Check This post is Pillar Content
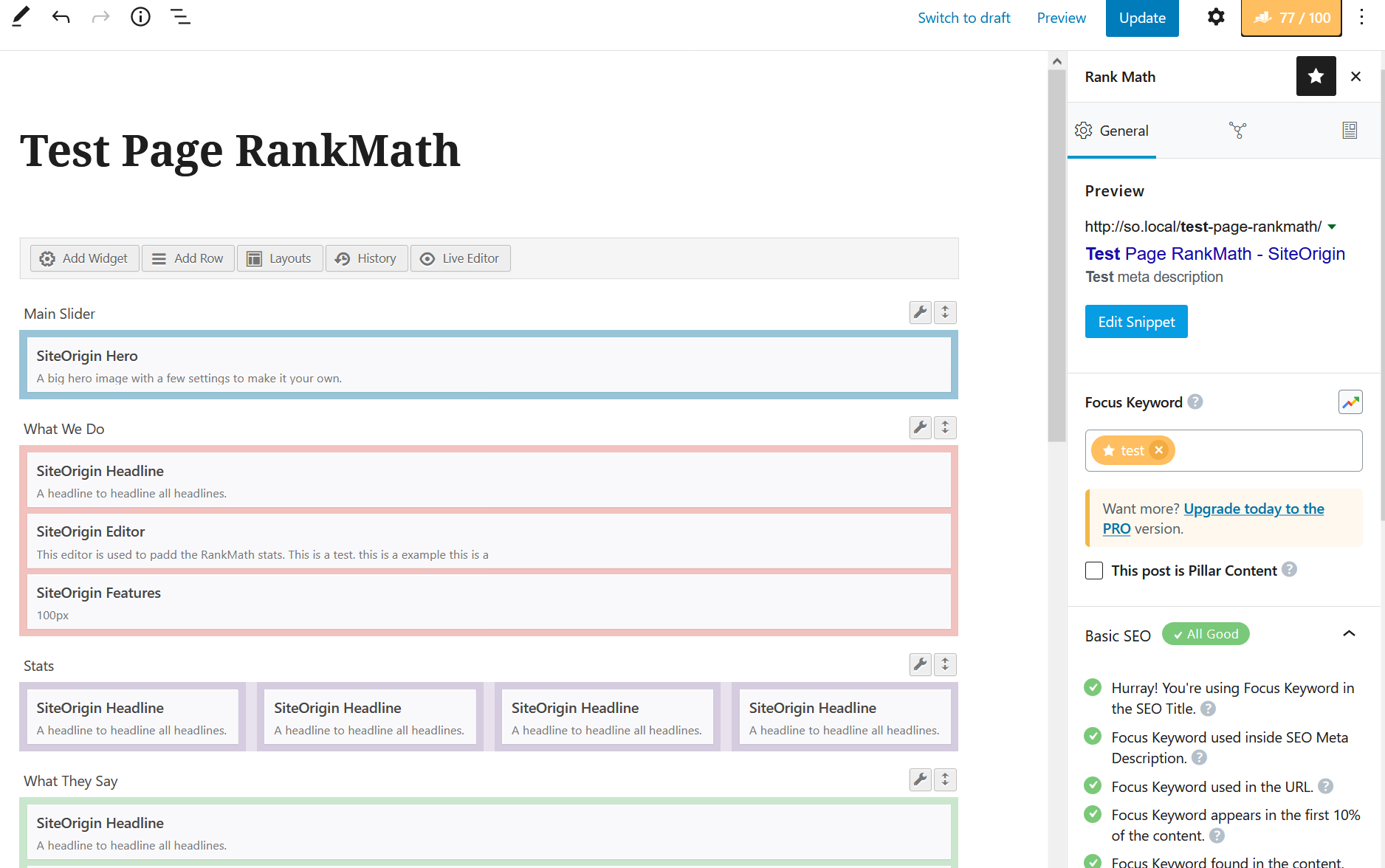This screenshot has height=868, width=1385. point(1094,571)
